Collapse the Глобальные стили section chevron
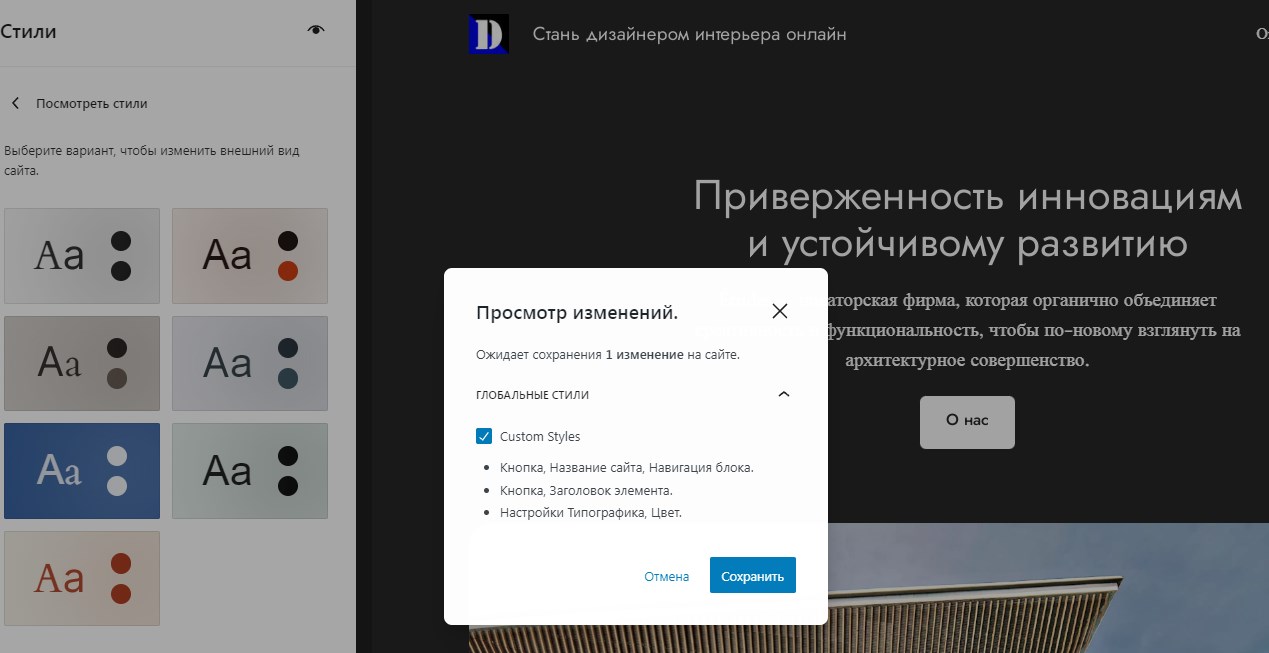This screenshot has width=1269, height=653. (x=784, y=395)
